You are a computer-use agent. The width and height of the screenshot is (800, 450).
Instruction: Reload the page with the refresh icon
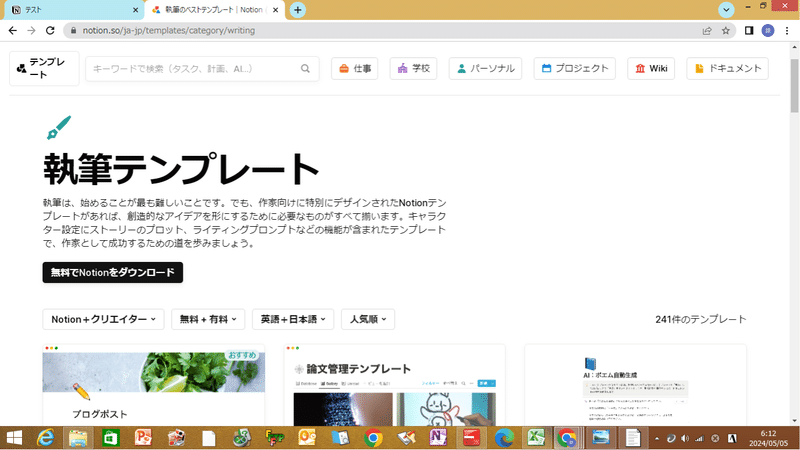click(50, 31)
